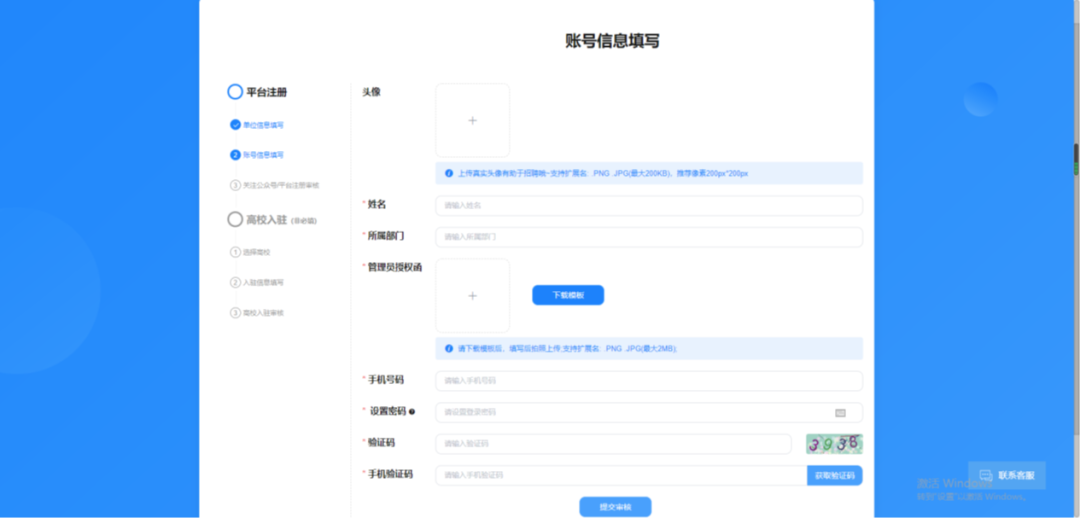This screenshot has height=518, width=1080.
Task: Click the 管理员授权函 upload plus icon
Action: pyautogui.click(x=472, y=296)
